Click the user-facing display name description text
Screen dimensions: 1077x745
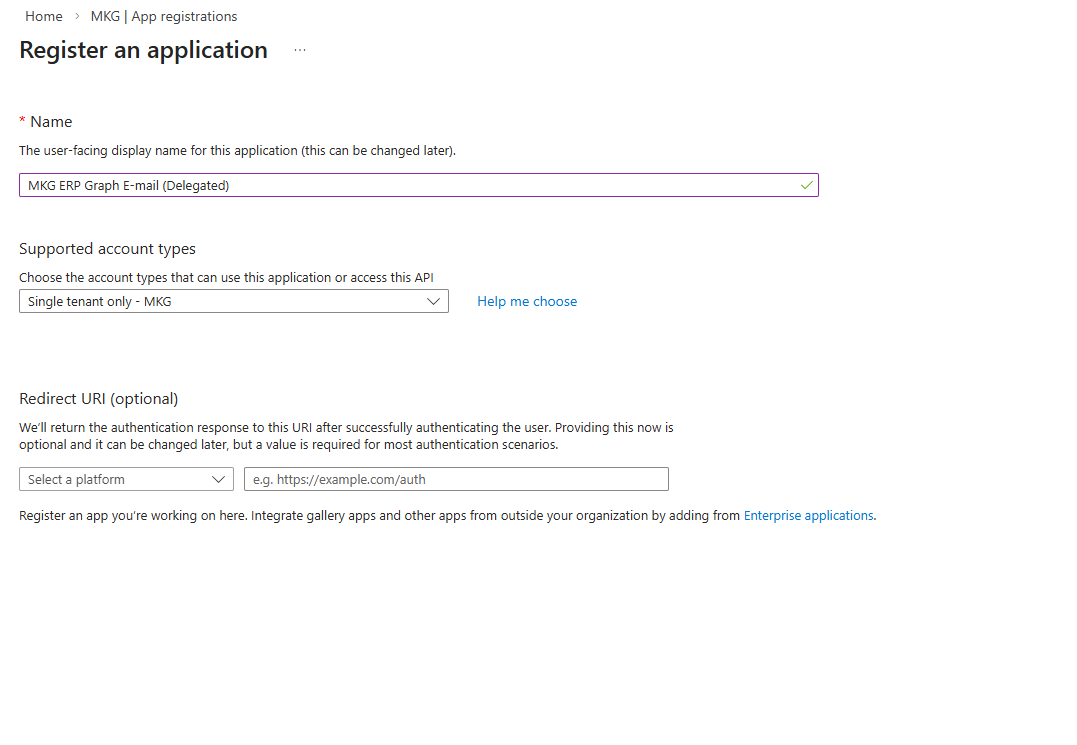[237, 151]
